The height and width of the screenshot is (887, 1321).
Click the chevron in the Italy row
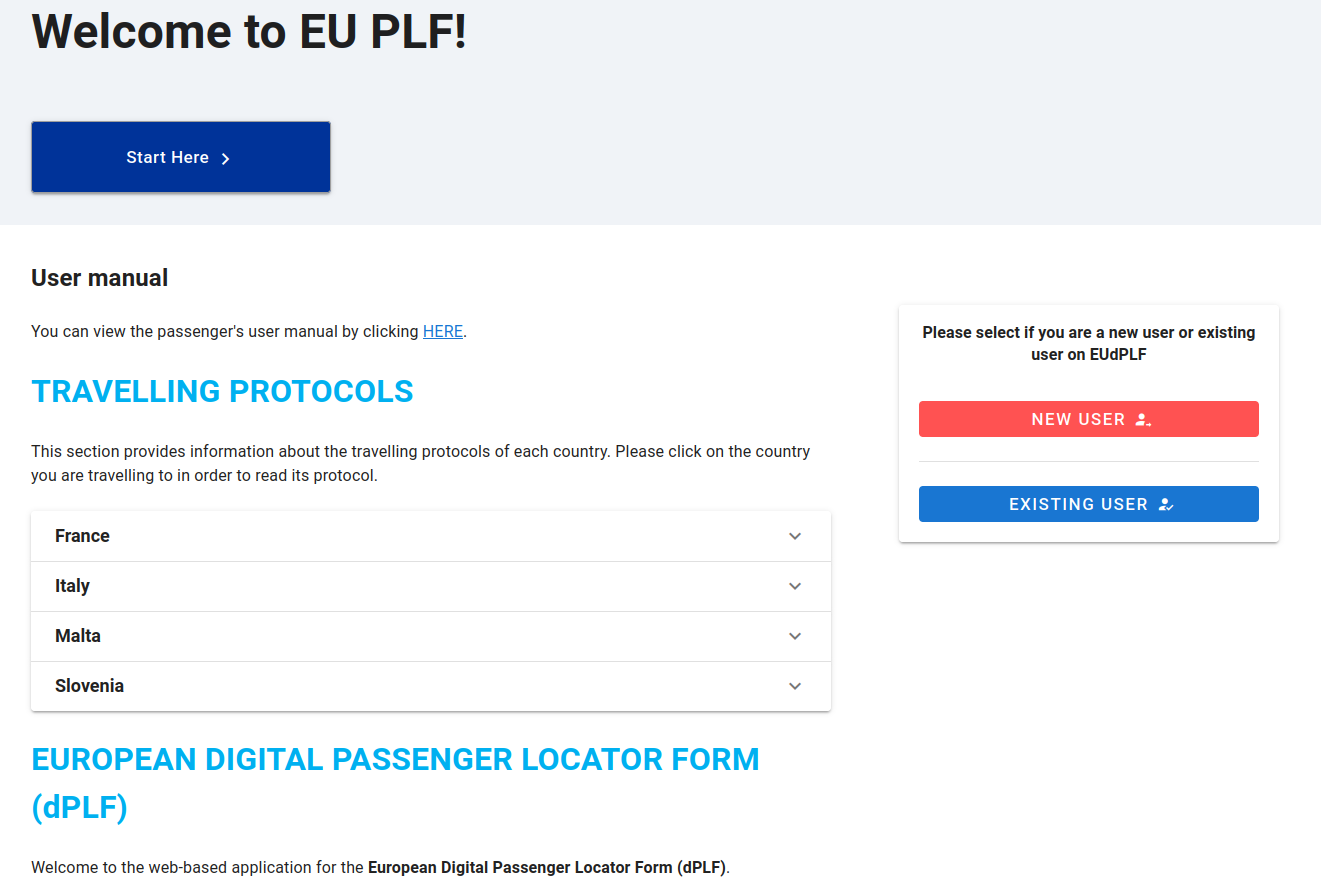point(795,586)
